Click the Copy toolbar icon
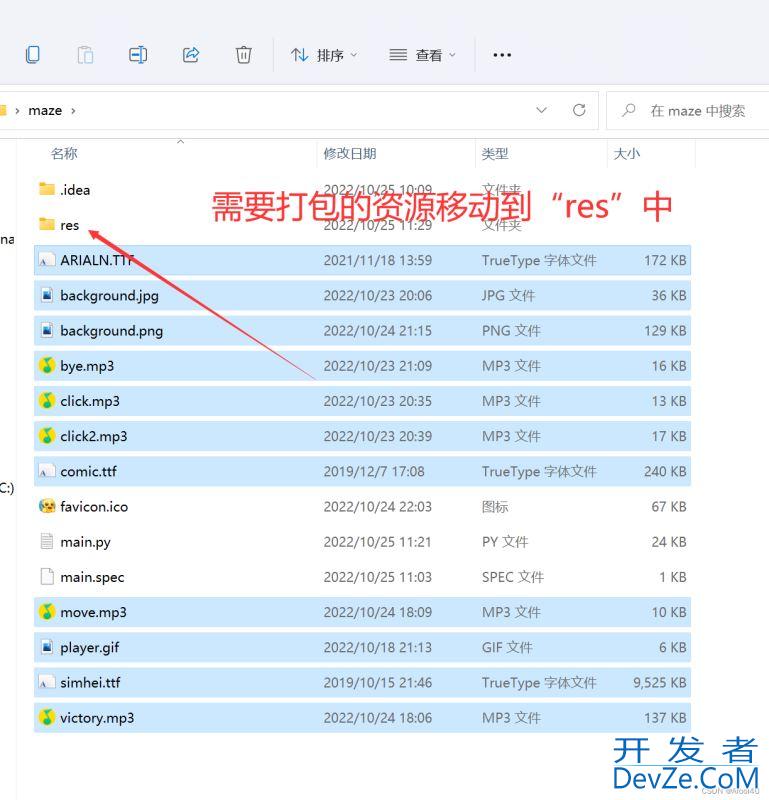 click(33, 55)
